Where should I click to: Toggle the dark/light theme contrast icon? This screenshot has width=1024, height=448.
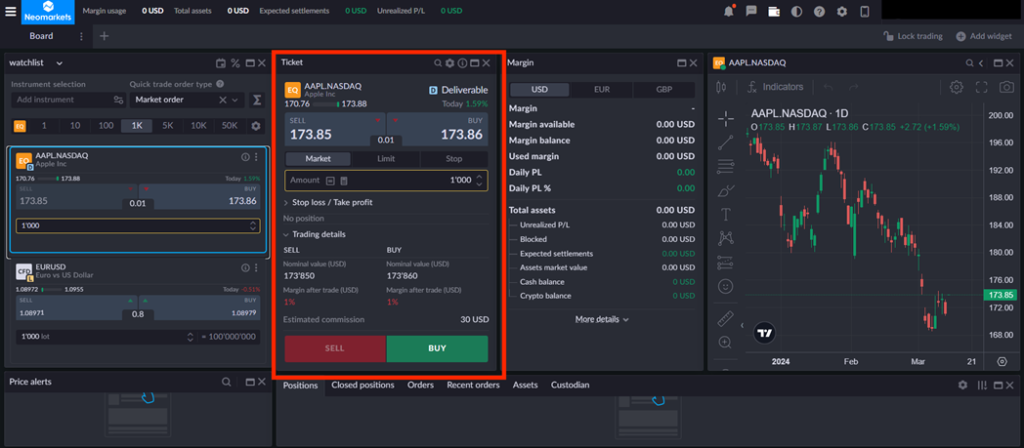point(796,11)
